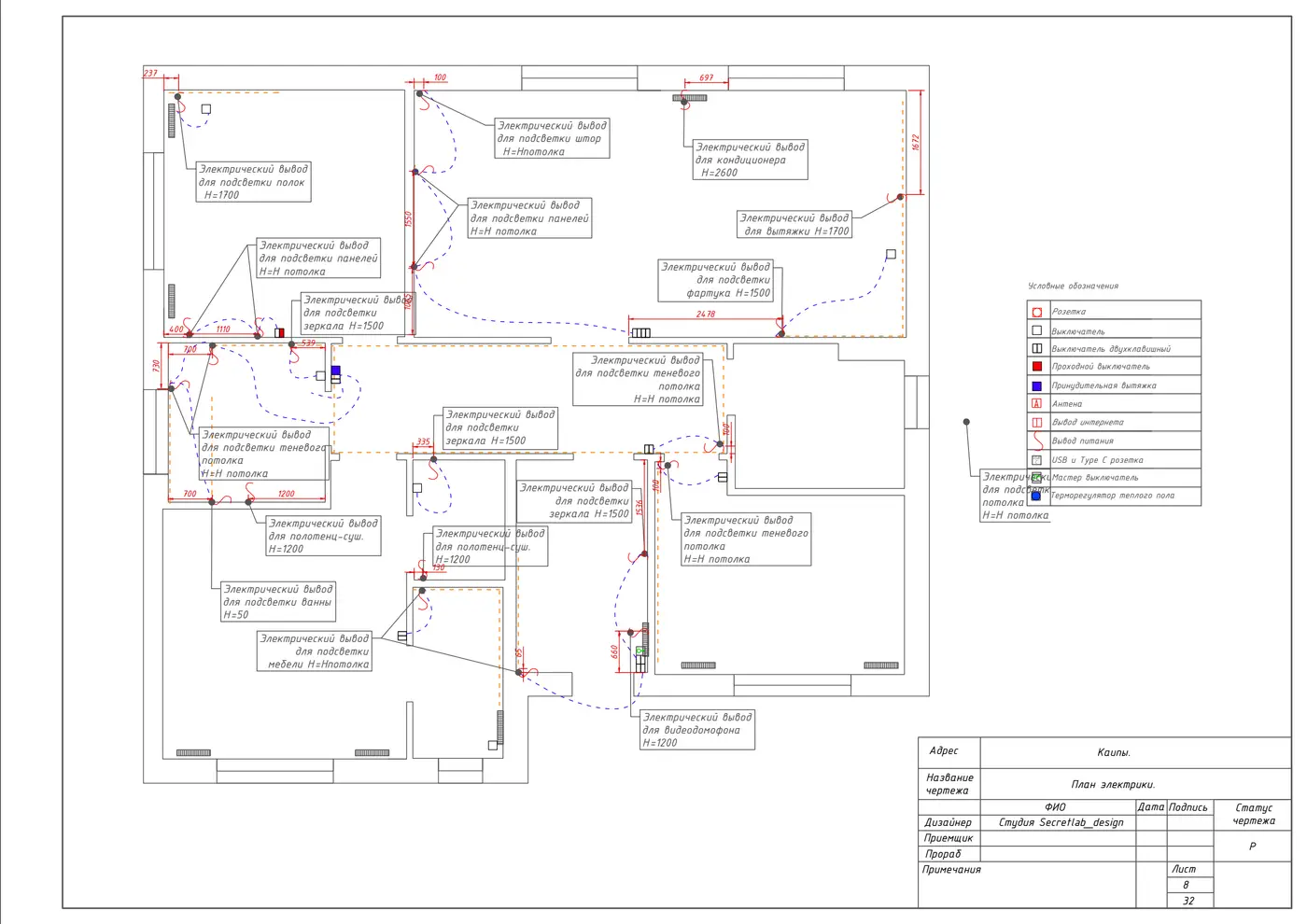Click the Выключатель двухклавишный legend symbol
The width and height of the screenshot is (1307, 924).
point(1036,348)
